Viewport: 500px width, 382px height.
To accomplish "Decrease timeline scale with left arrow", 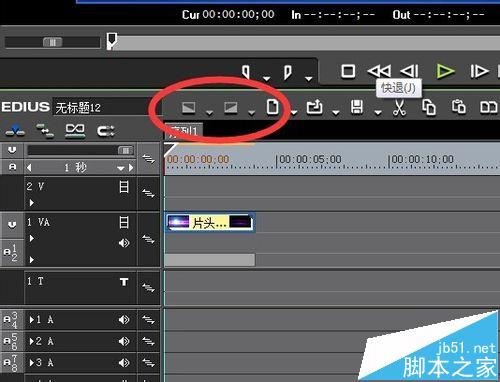I will pyautogui.click(x=29, y=168).
